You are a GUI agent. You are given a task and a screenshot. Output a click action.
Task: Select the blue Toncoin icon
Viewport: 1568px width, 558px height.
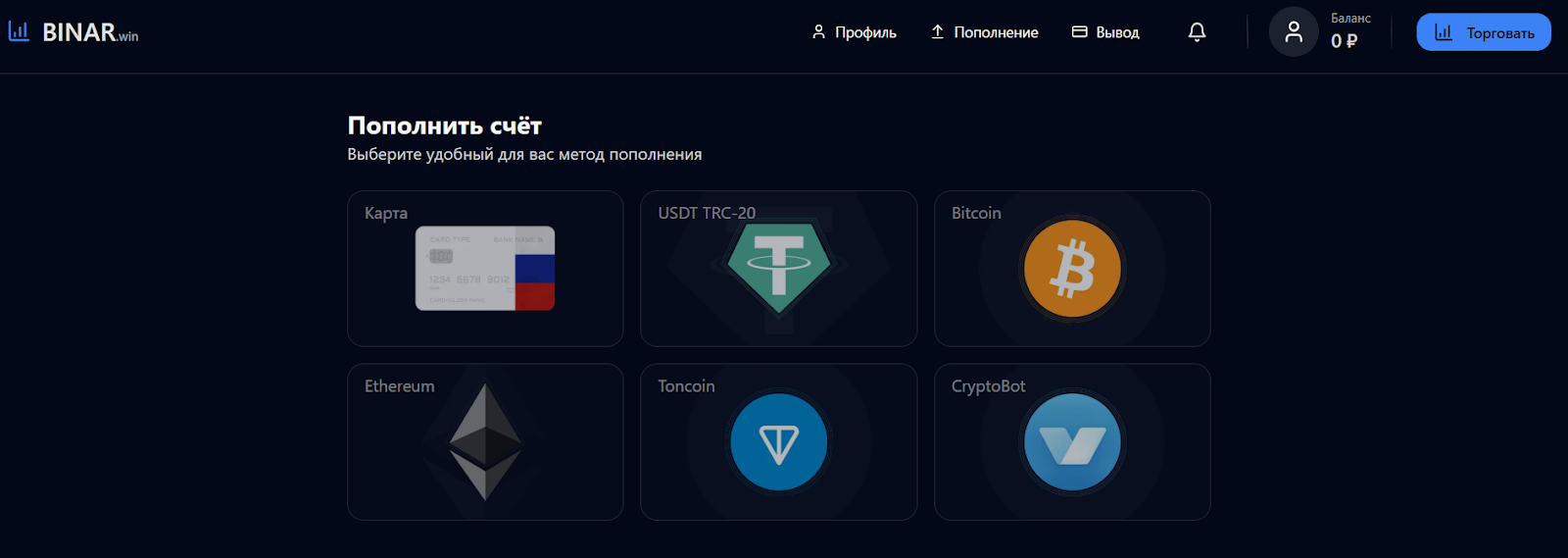779,443
